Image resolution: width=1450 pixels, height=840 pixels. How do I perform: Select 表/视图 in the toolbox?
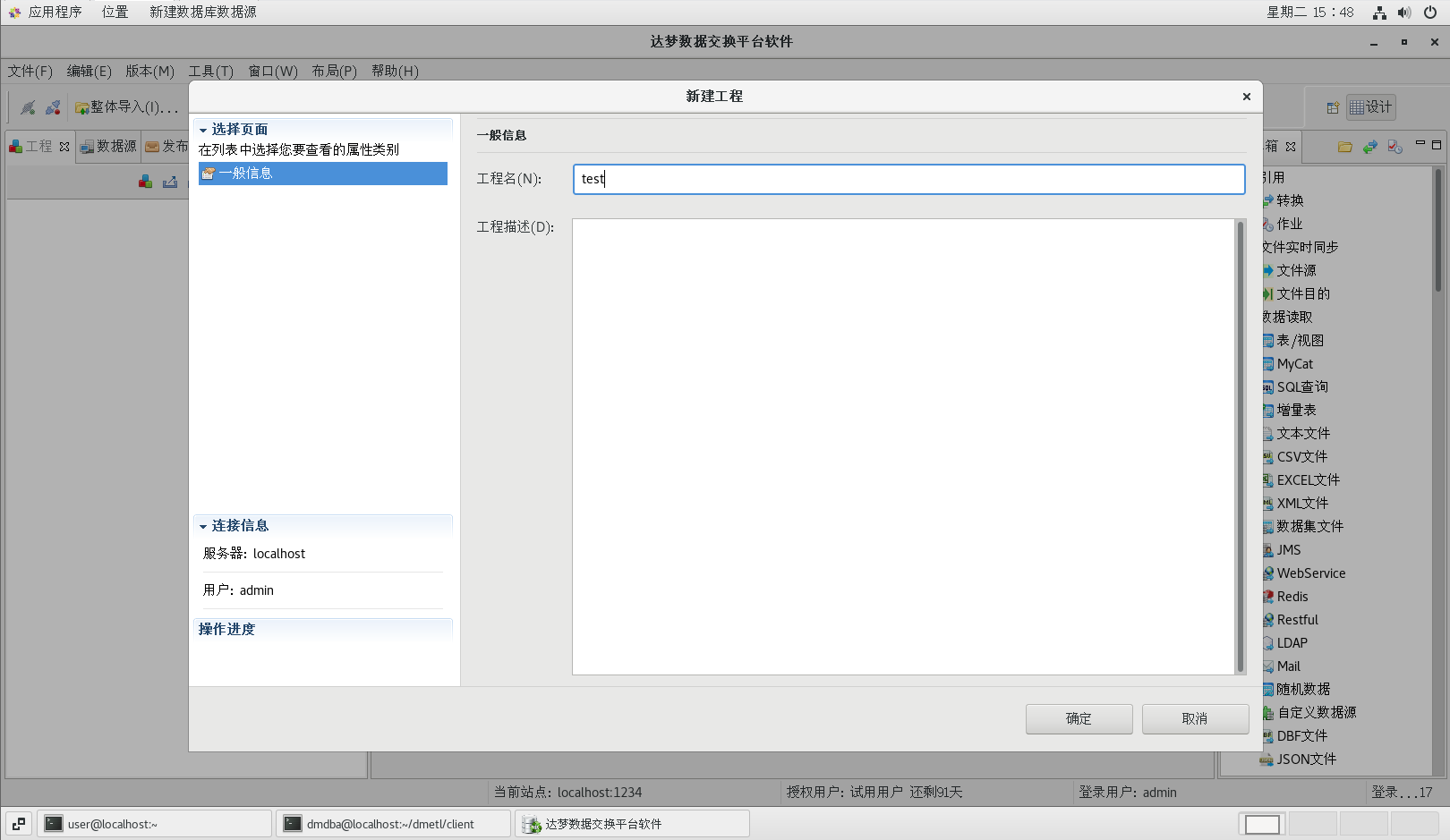coord(1300,340)
